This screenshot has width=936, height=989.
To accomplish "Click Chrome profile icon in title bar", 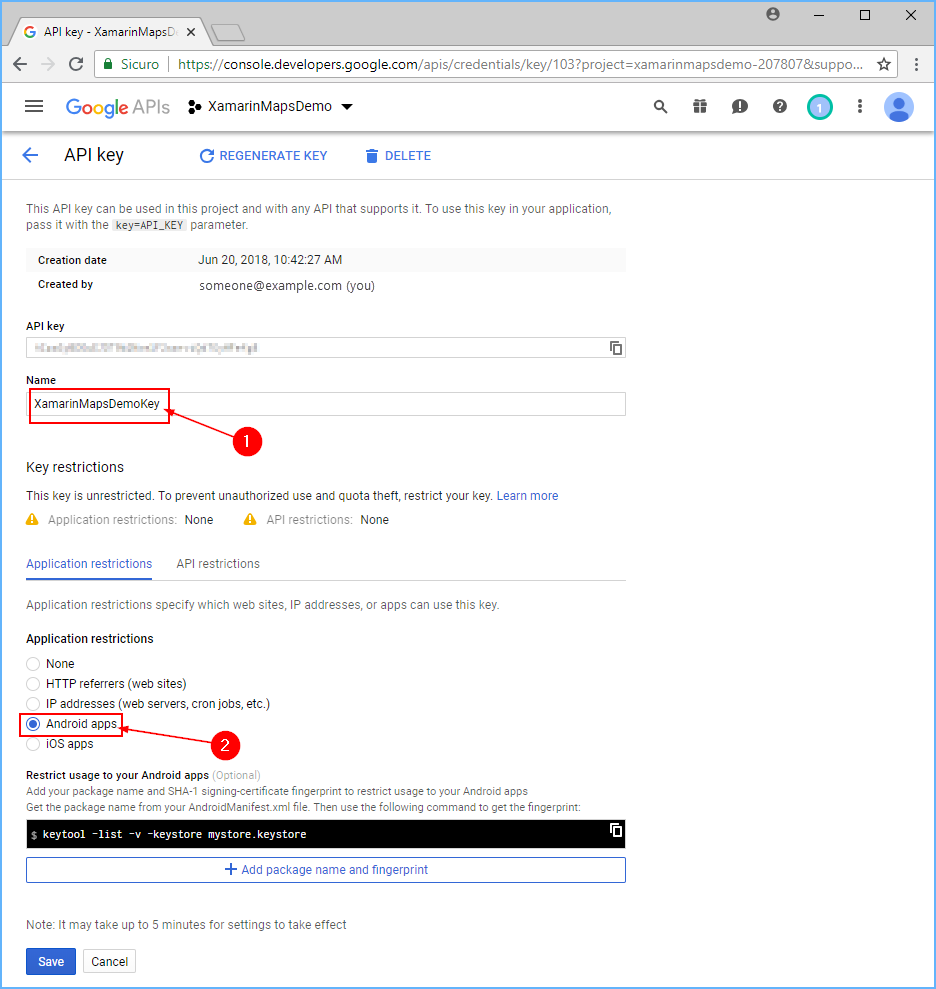I will tap(773, 14).
